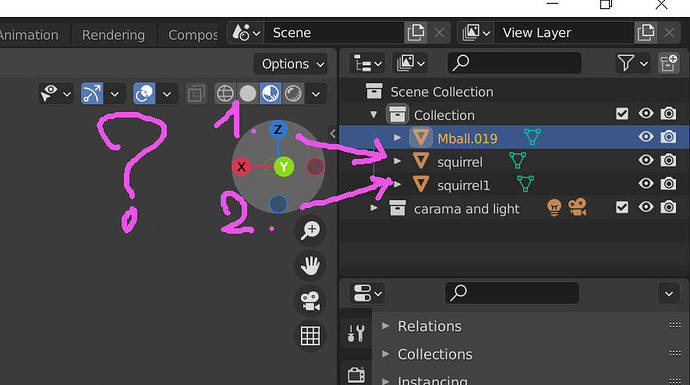Open overlays dropdown arrow
The width and height of the screenshot is (690, 385).
click(167, 94)
